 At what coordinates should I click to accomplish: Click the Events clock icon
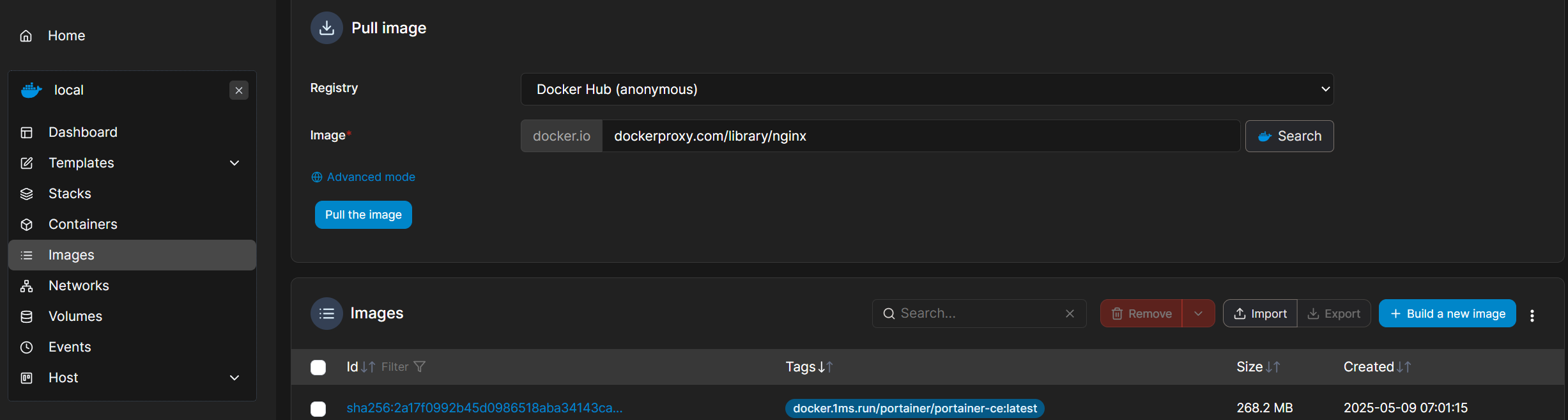(x=26, y=347)
